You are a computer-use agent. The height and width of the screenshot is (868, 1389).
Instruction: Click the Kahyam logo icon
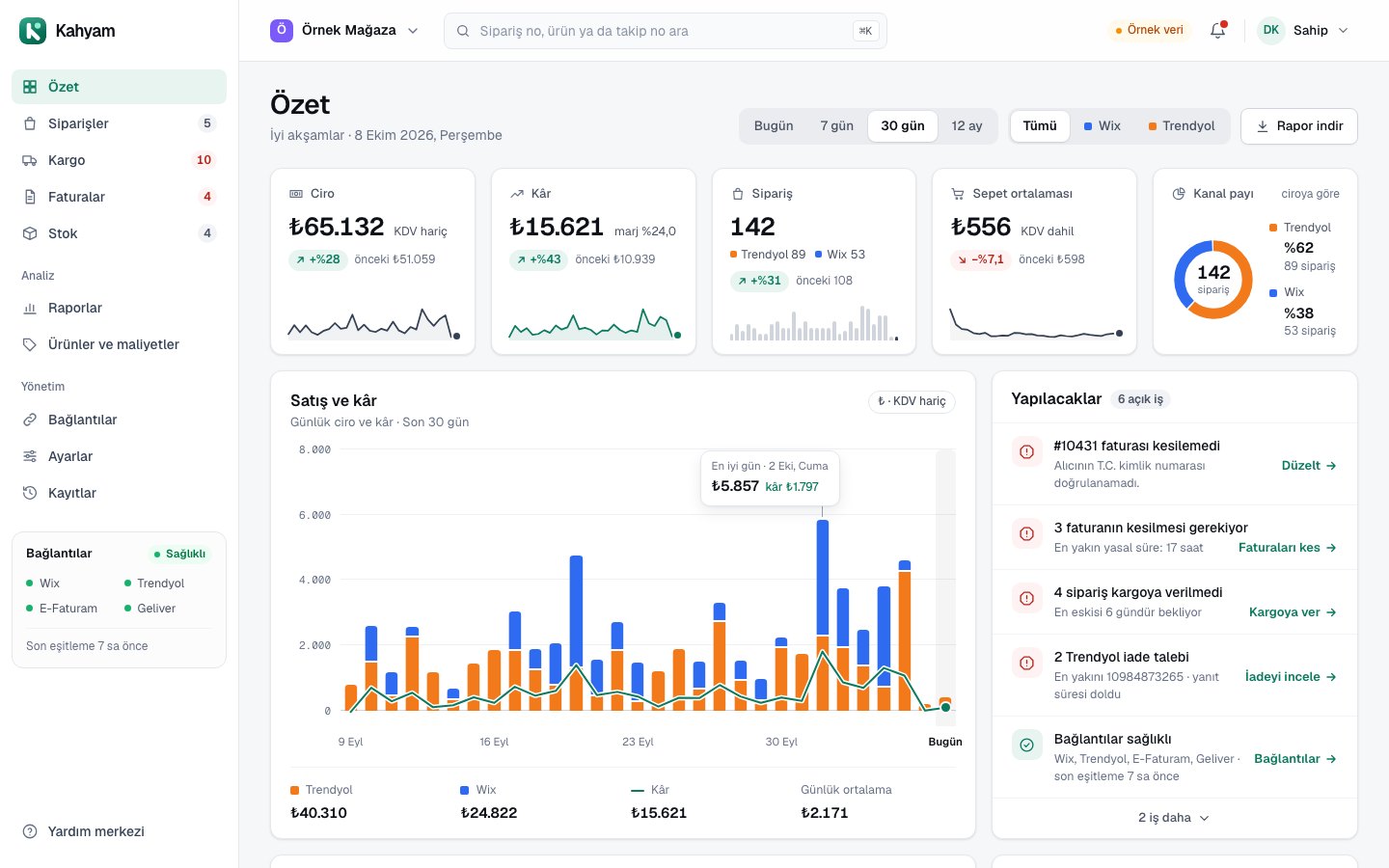[x=33, y=31]
